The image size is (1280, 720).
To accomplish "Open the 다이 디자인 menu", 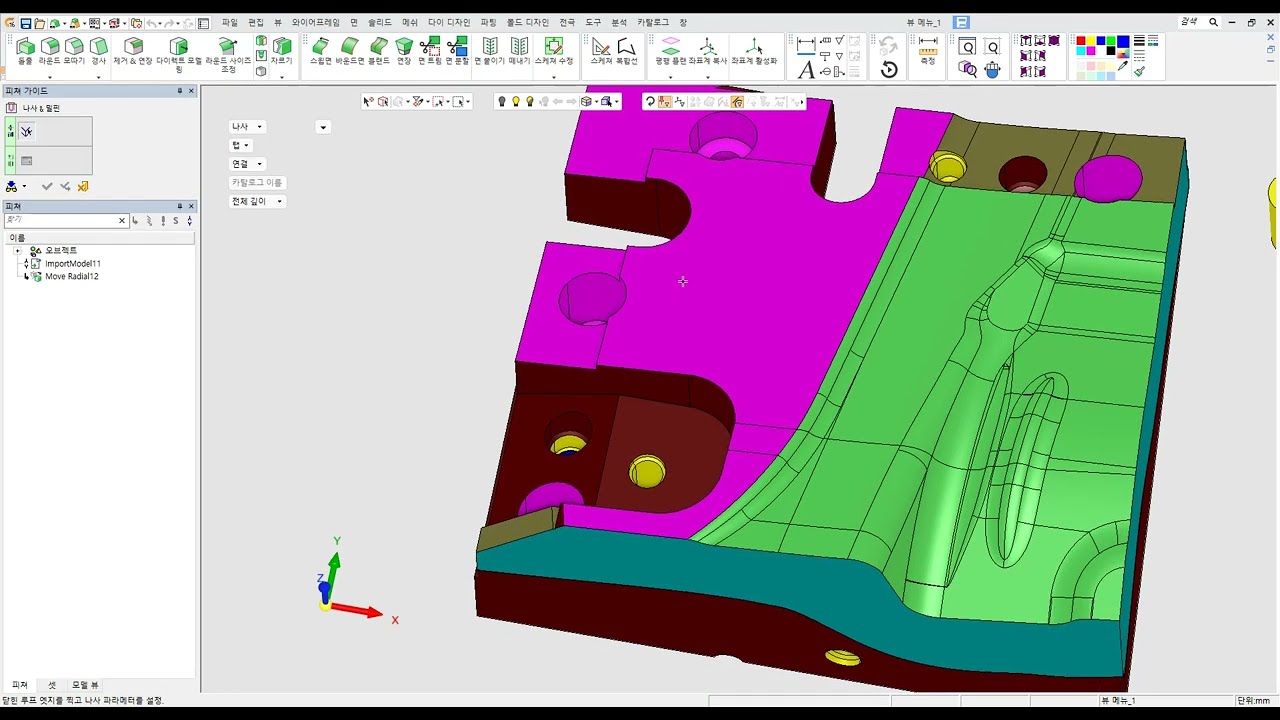I will pyautogui.click(x=449, y=22).
